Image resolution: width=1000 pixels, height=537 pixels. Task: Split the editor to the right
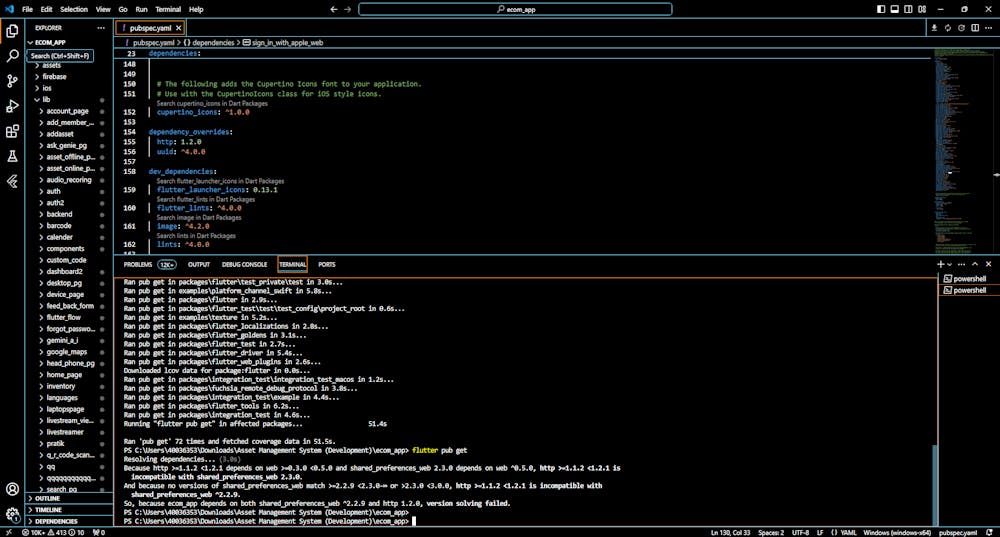click(975, 28)
